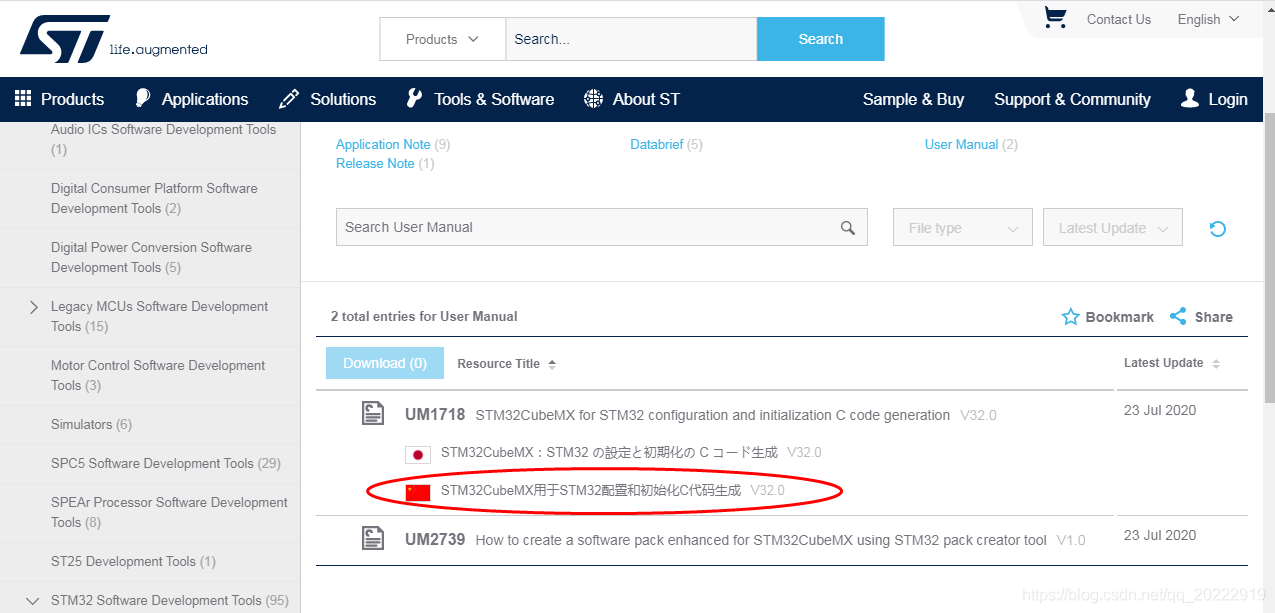Click the UM2739 document icon
This screenshot has width=1275, height=613.
[373, 539]
